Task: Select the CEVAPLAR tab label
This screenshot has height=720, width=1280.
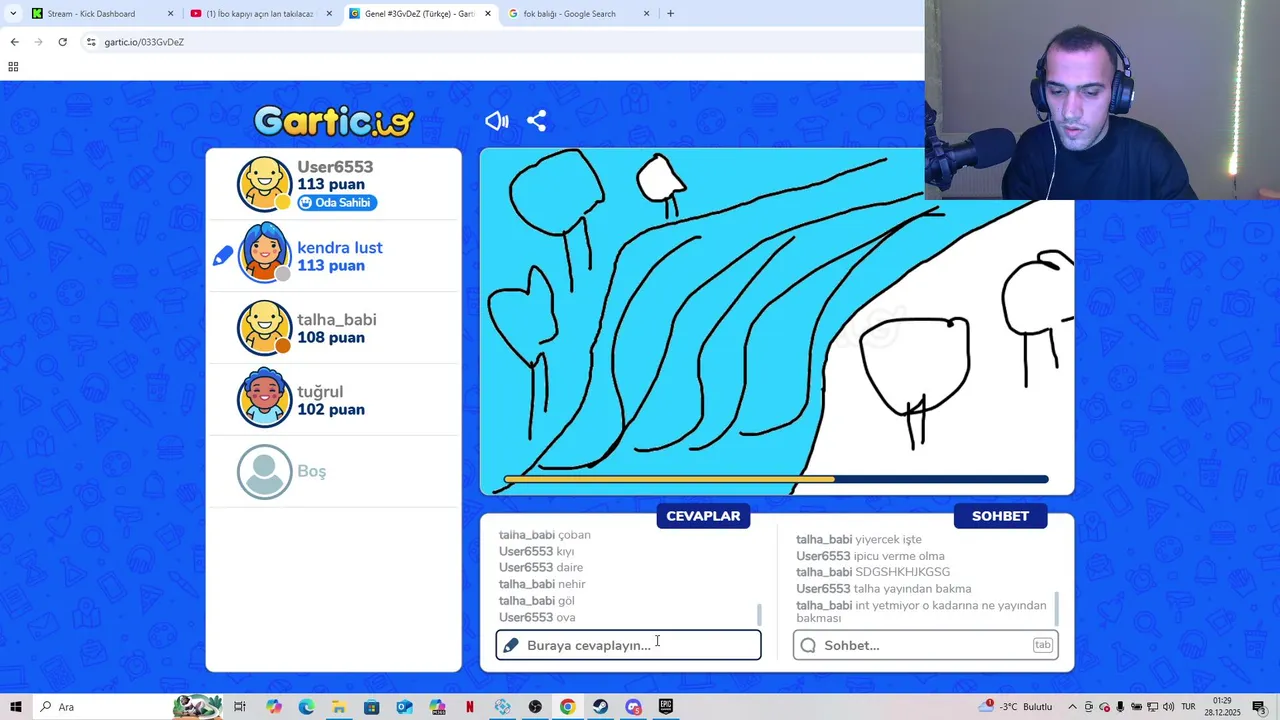Action: click(704, 516)
